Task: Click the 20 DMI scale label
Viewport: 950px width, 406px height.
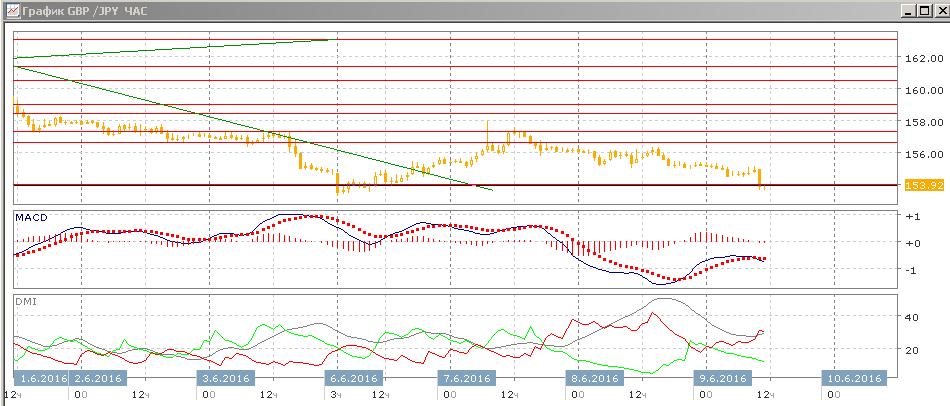Action: [x=912, y=350]
